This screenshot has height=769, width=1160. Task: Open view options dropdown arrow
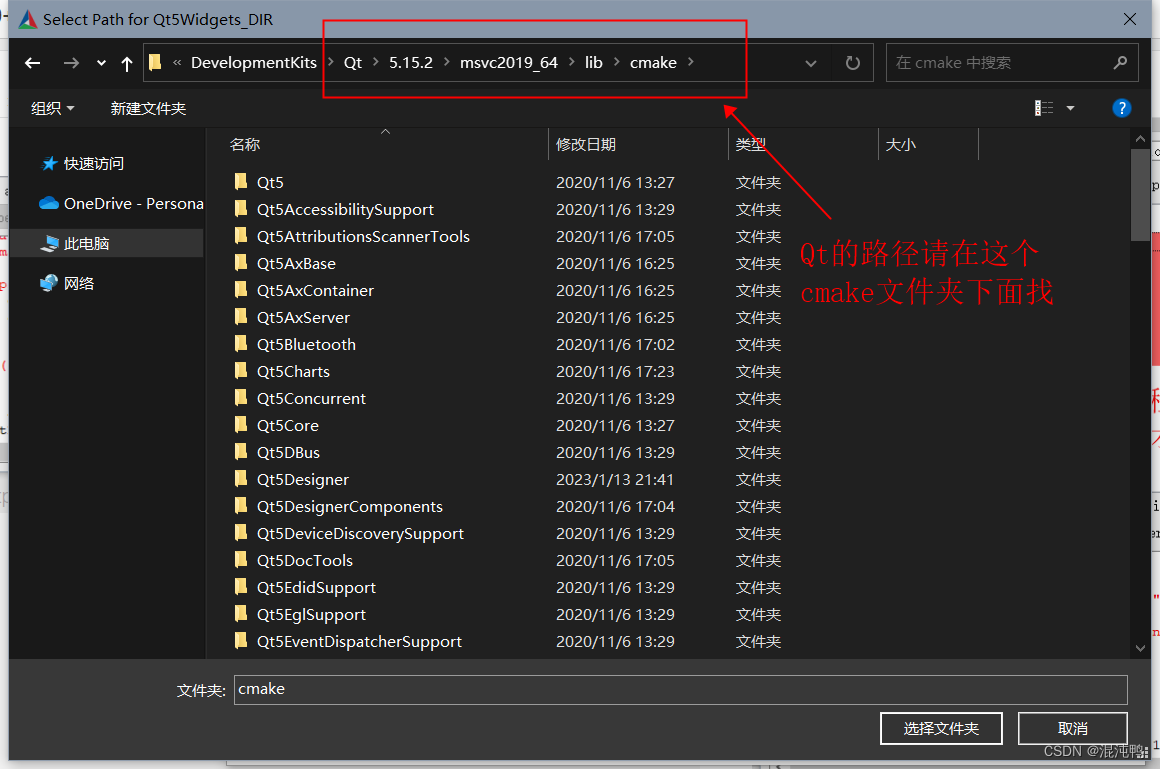[1070, 108]
